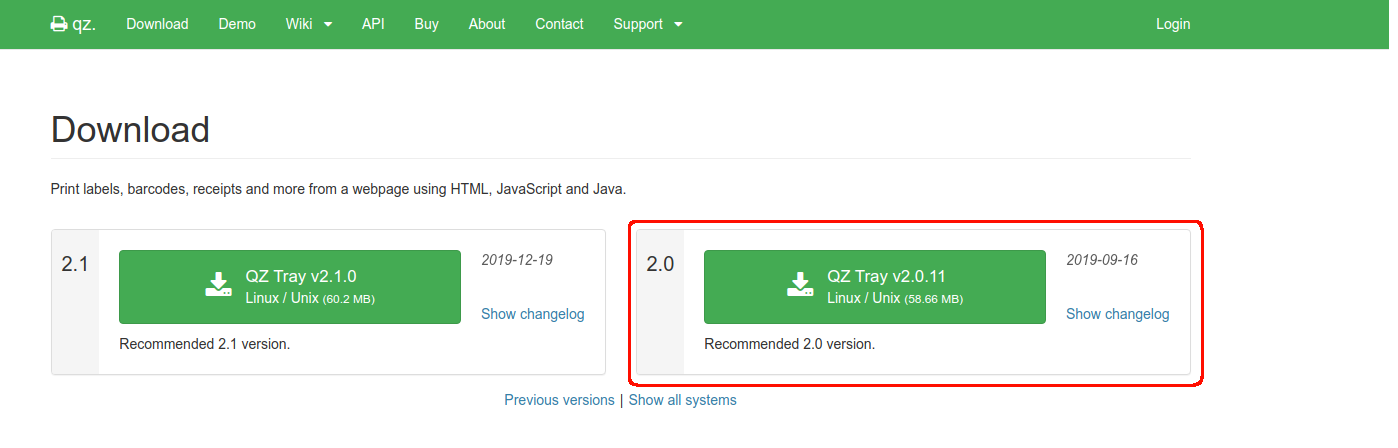The height and width of the screenshot is (448, 1398).
Task: Expand the Support dropdown caret
Action: pos(678,25)
